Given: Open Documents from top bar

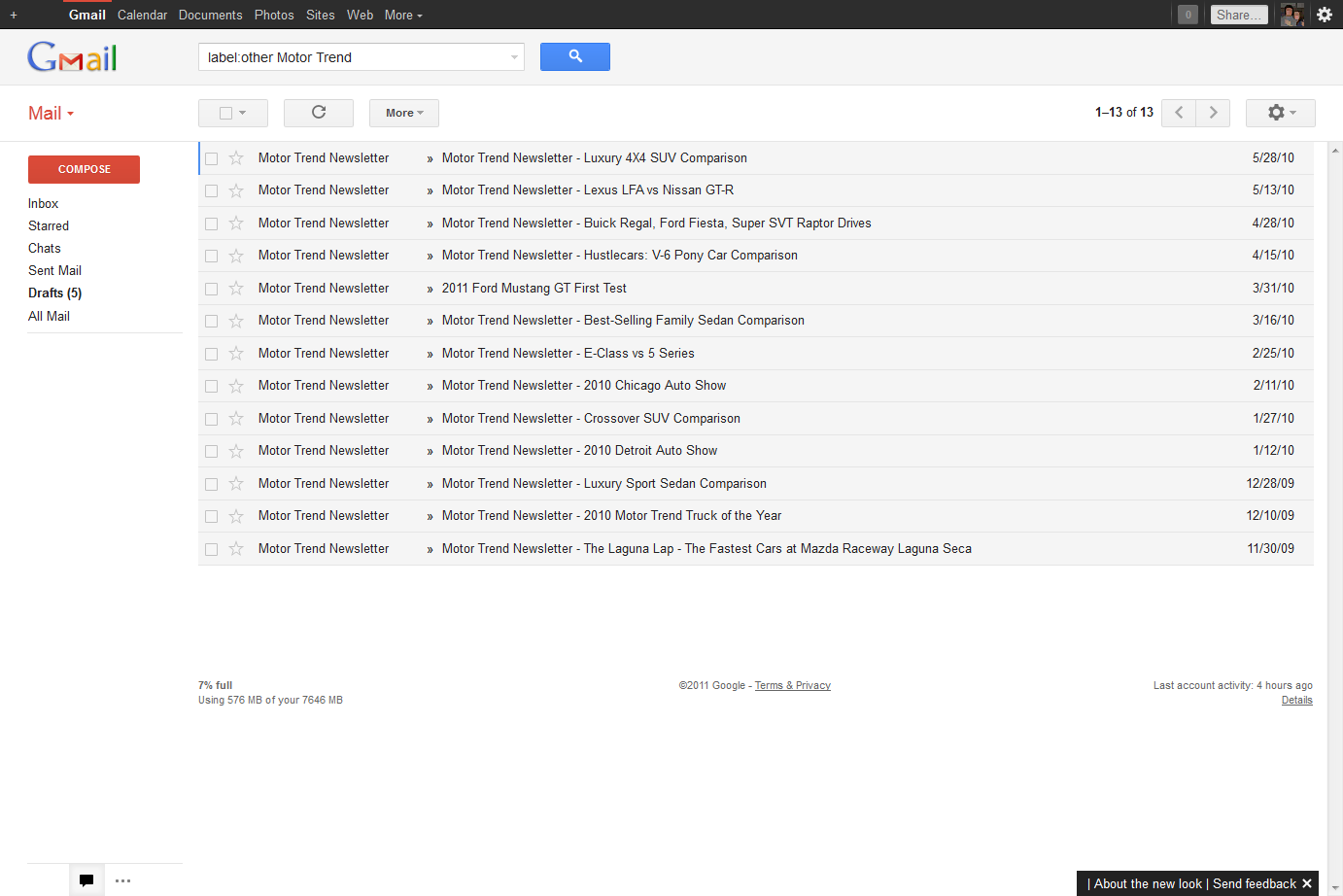Looking at the screenshot, I should pos(211,15).
